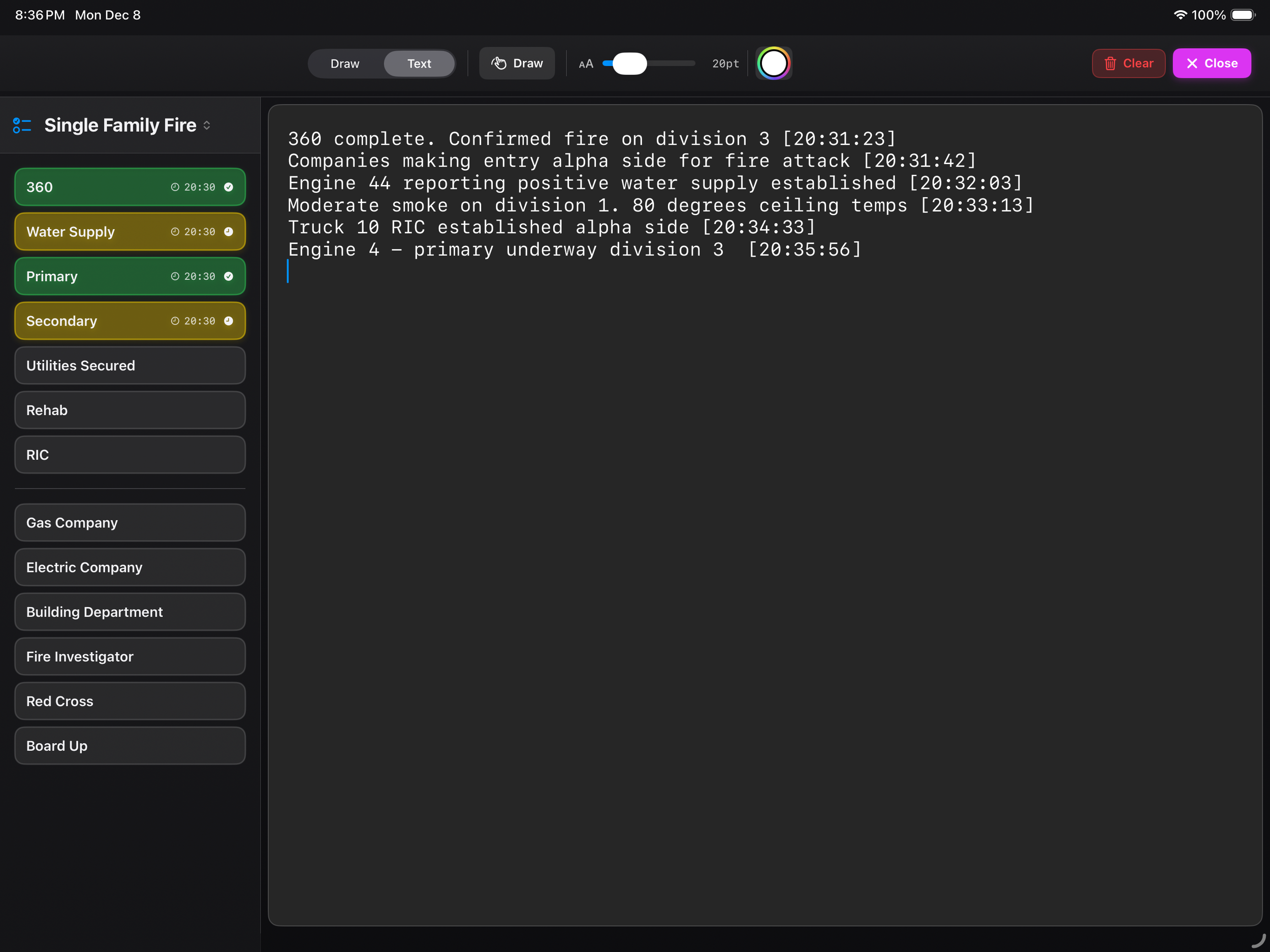The image size is (1270, 952).
Task: Open the color picker wheel
Action: tap(773, 63)
